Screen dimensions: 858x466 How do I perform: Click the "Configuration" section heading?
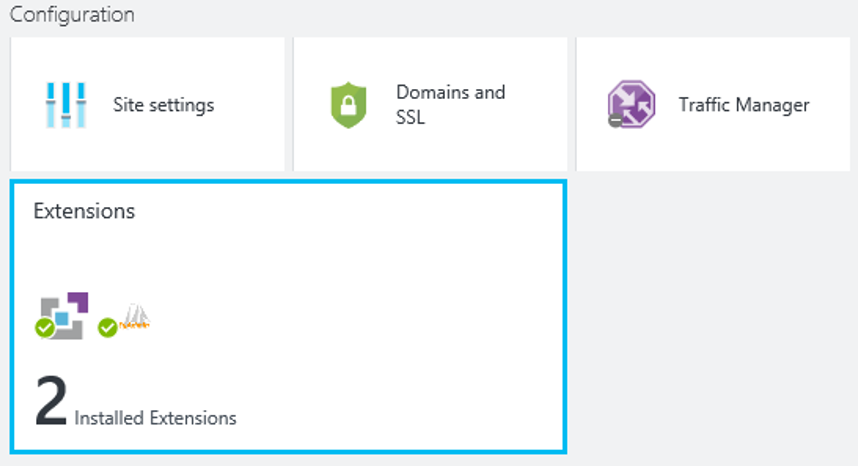pyautogui.click(x=72, y=15)
